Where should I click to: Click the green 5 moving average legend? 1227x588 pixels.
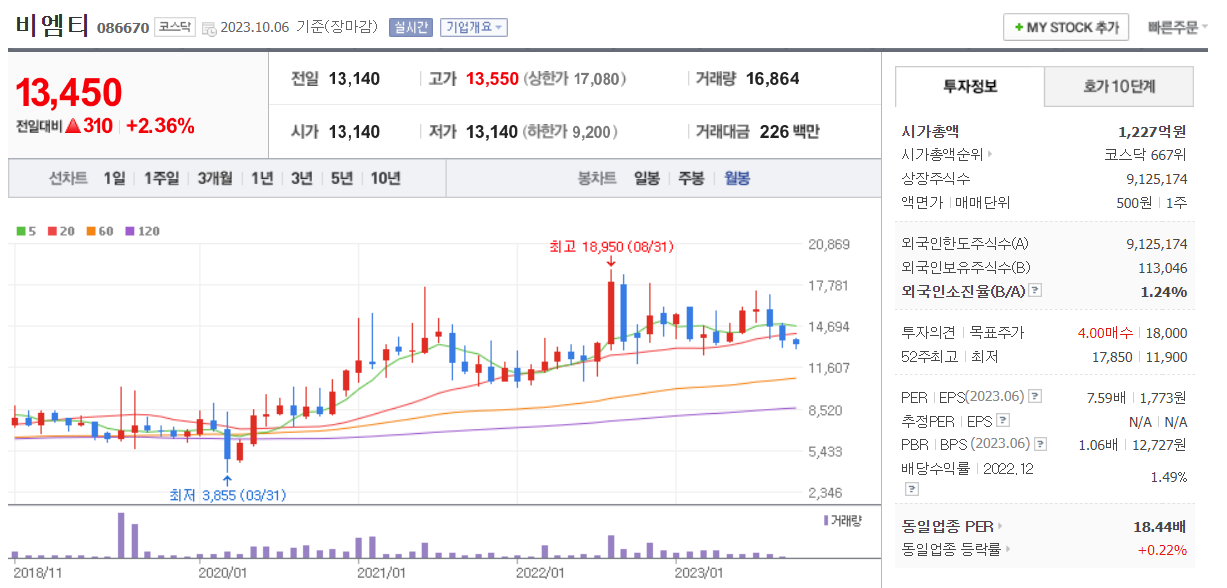click(x=27, y=231)
